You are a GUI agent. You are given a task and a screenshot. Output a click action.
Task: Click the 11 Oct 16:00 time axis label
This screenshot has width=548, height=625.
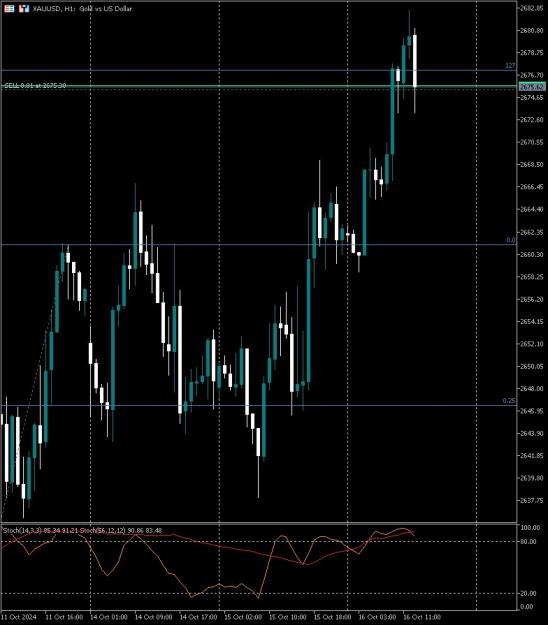click(64, 617)
